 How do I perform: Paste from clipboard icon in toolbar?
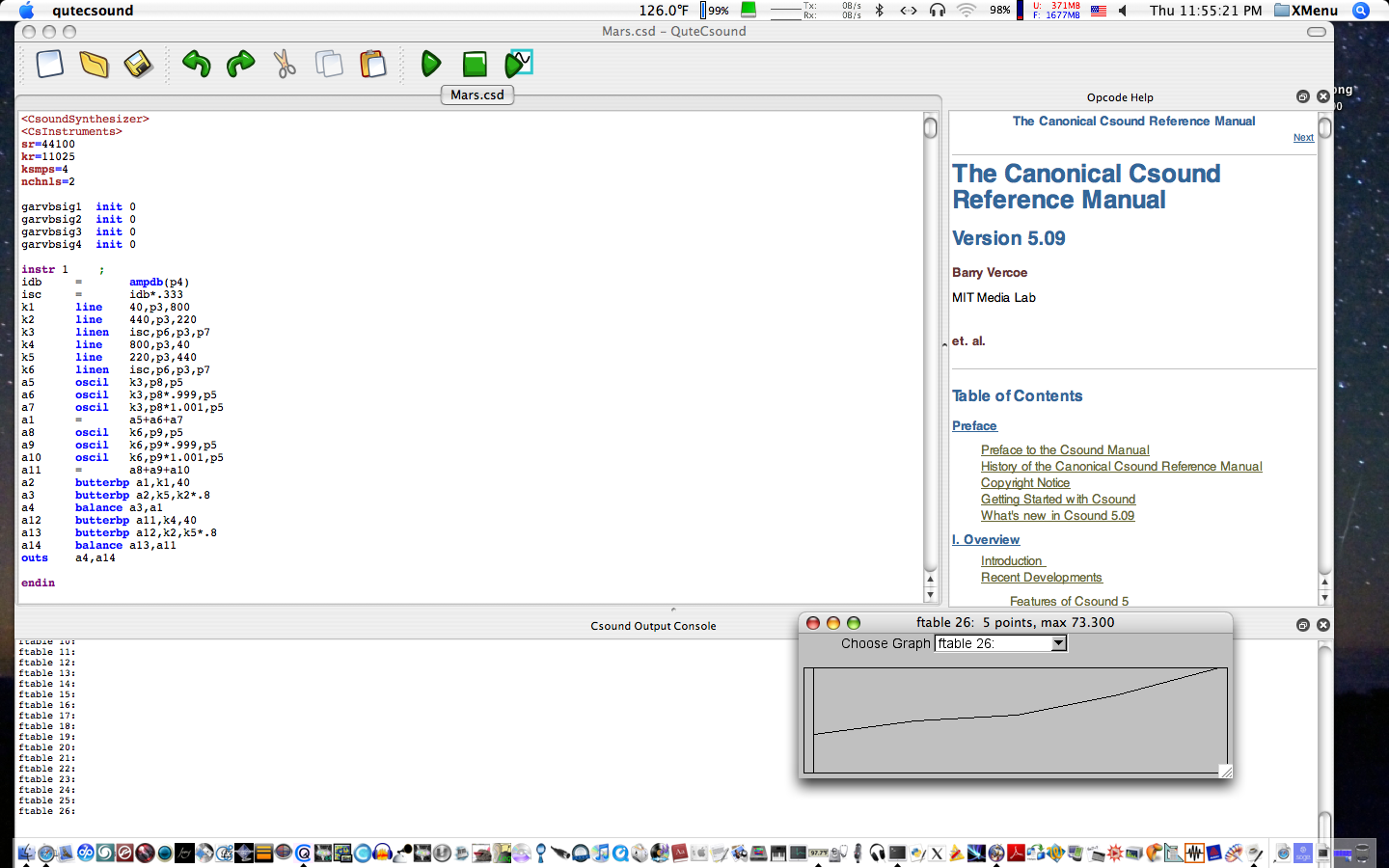coord(372,65)
